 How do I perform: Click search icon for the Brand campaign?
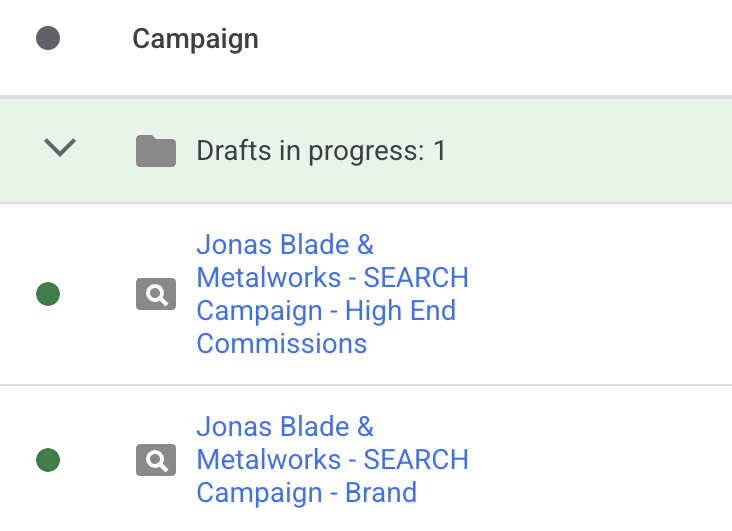(156, 460)
